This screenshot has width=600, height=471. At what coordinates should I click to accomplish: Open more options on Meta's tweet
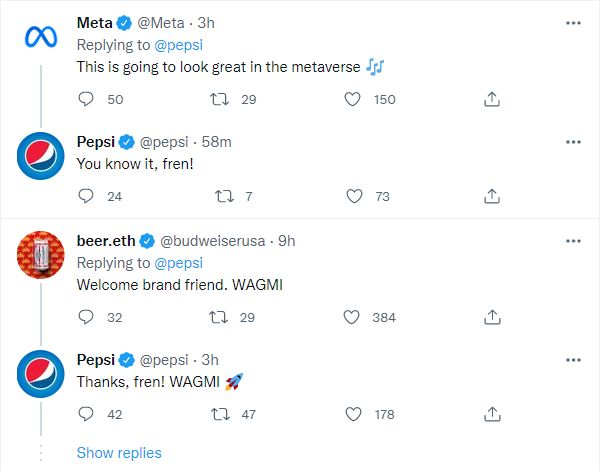point(572,22)
